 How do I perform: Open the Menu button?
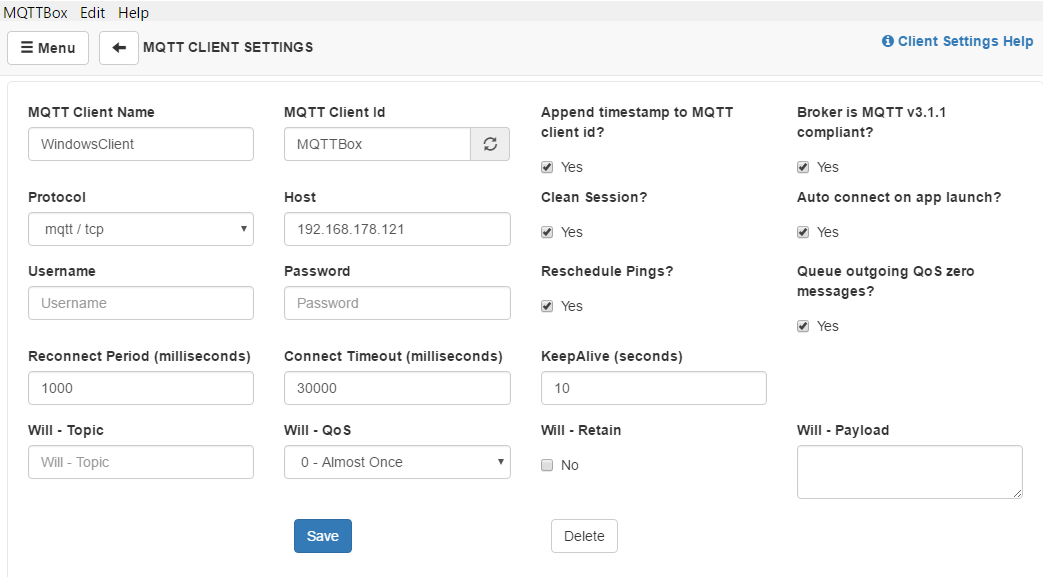tap(48, 48)
